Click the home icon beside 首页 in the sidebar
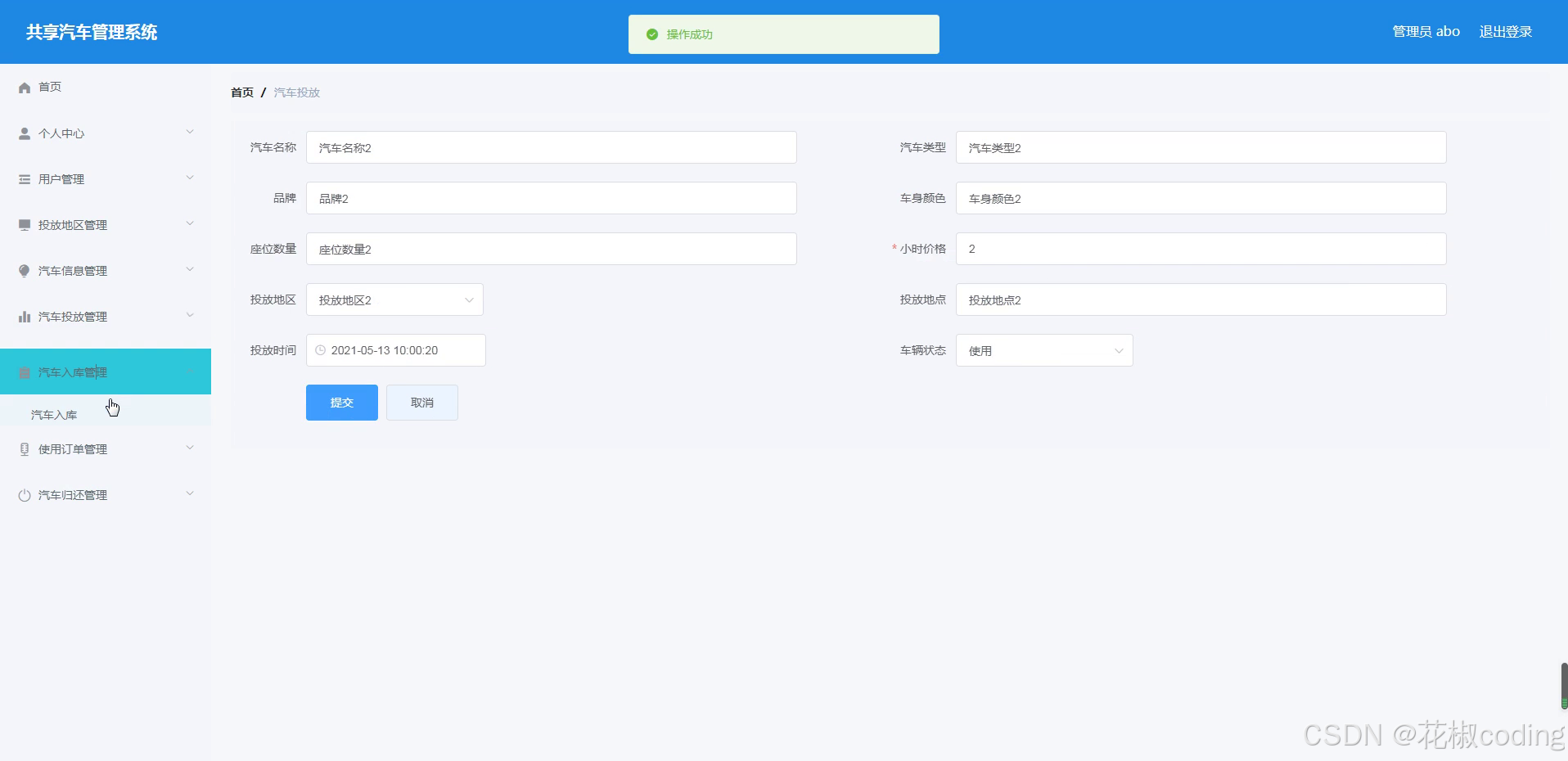Screen dimensions: 1568x761 [25, 88]
